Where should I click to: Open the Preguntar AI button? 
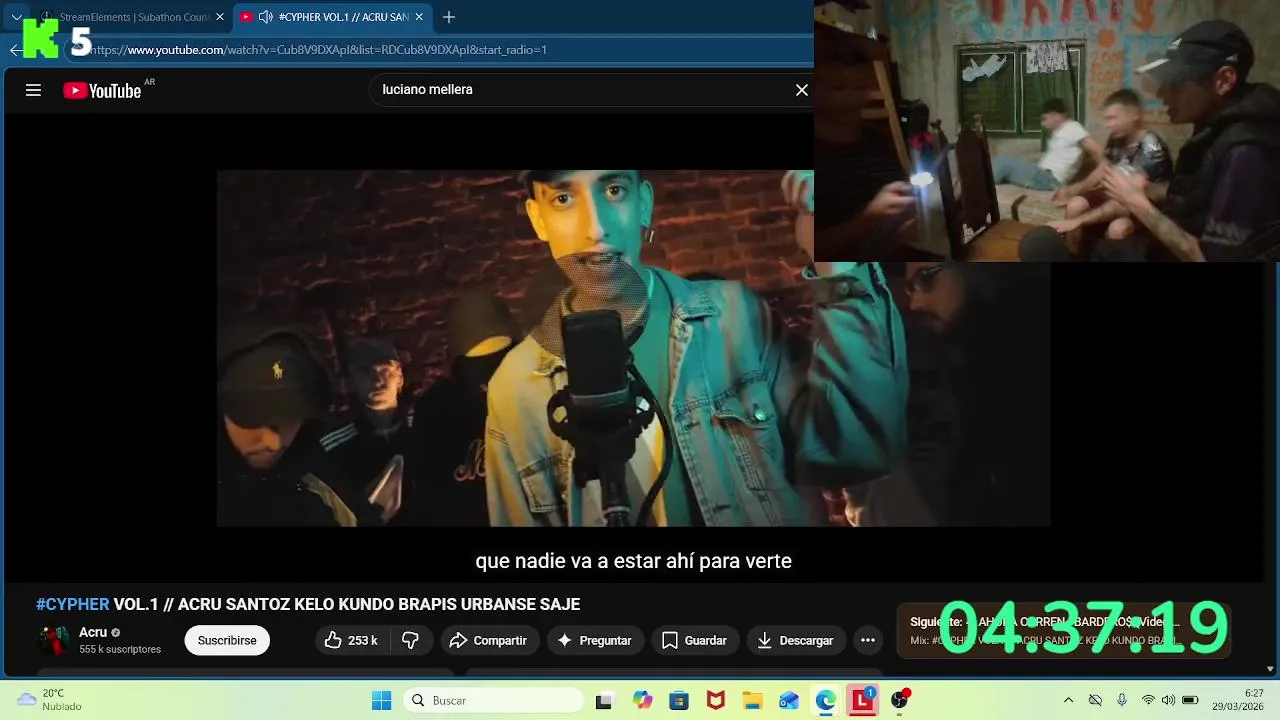(x=594, y=640)
